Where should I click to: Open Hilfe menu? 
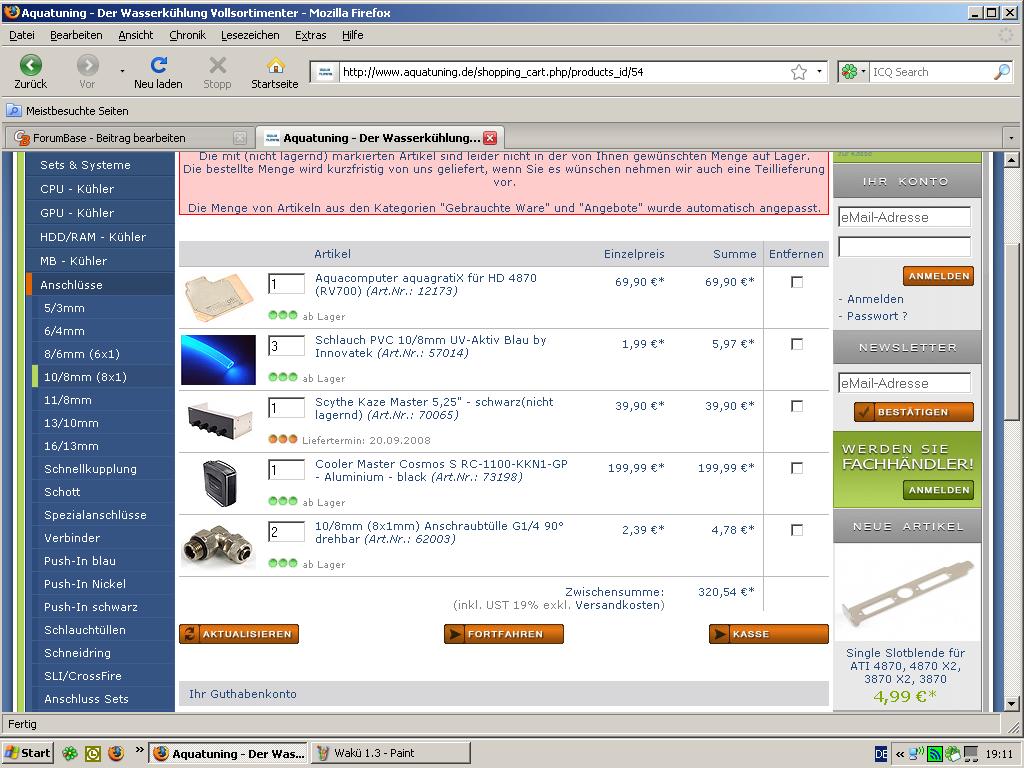pos(353,35)
